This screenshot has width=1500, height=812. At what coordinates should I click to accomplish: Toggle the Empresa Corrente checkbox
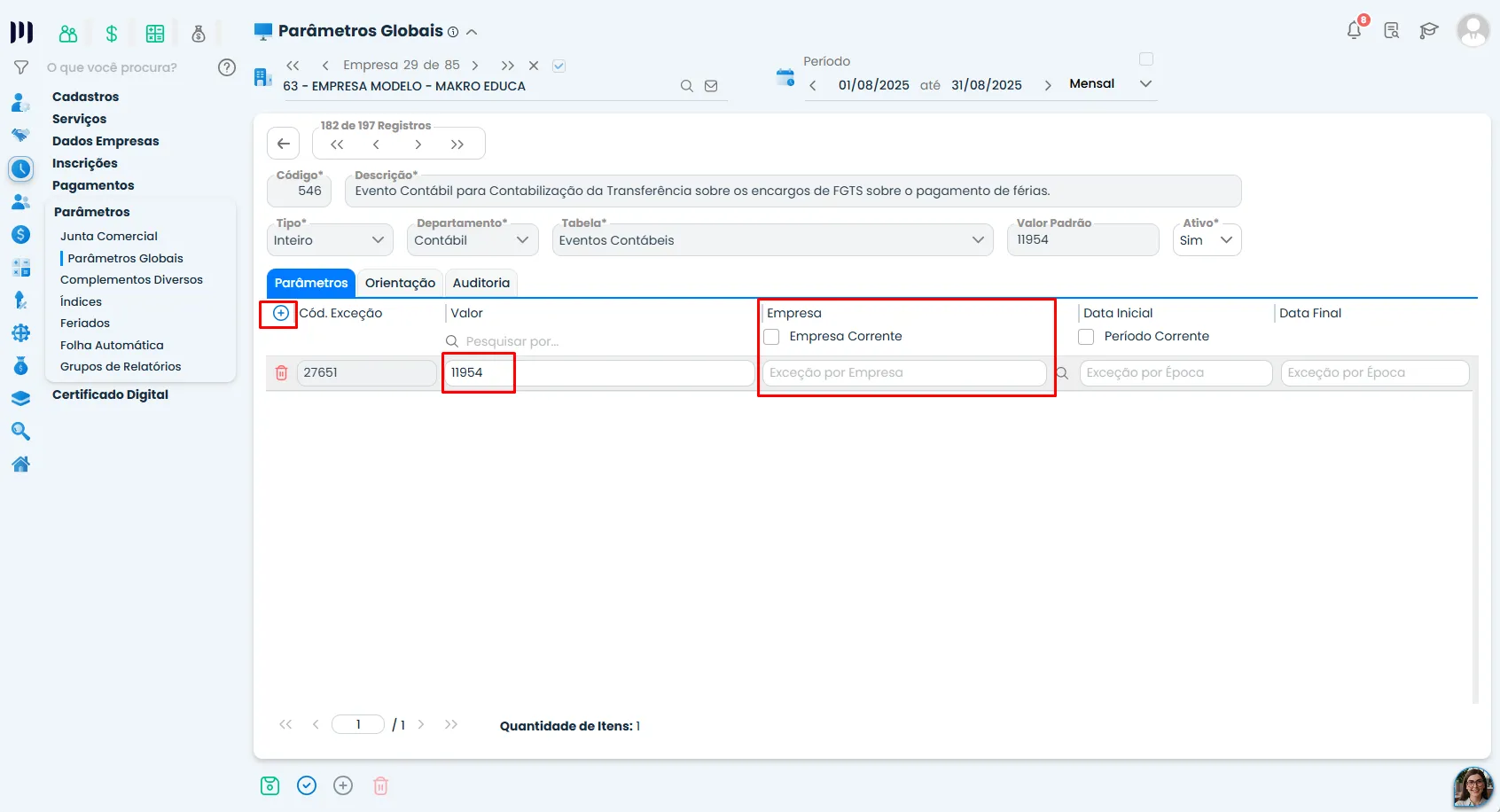point(771,337)
